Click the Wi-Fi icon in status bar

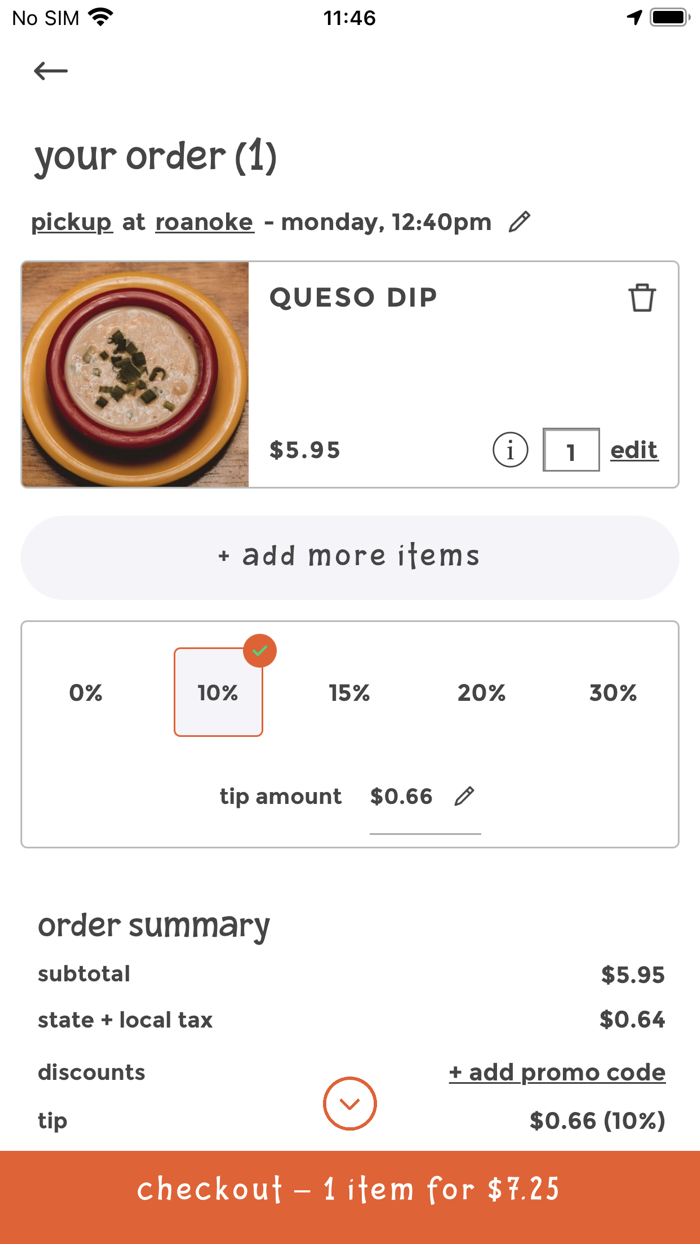click(98, 16)
